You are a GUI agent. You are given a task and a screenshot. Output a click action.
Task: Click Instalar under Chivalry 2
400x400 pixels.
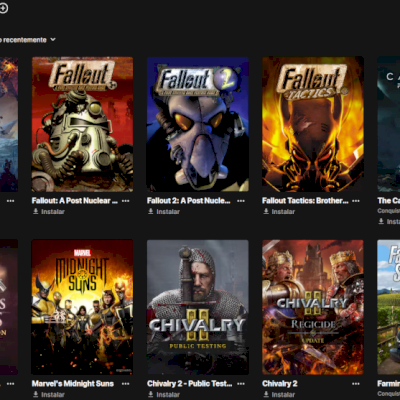coord(279,395)
